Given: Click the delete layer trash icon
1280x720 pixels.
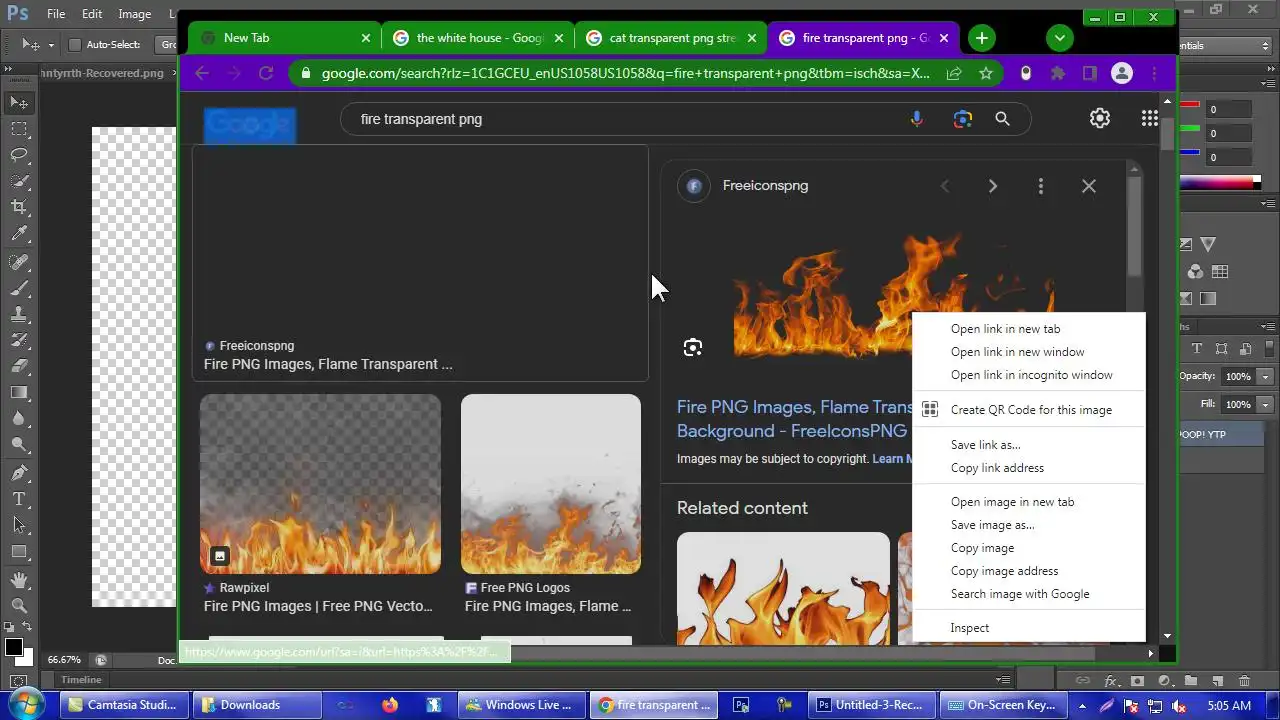Looking at the screenshot, I should point(1243,681).
